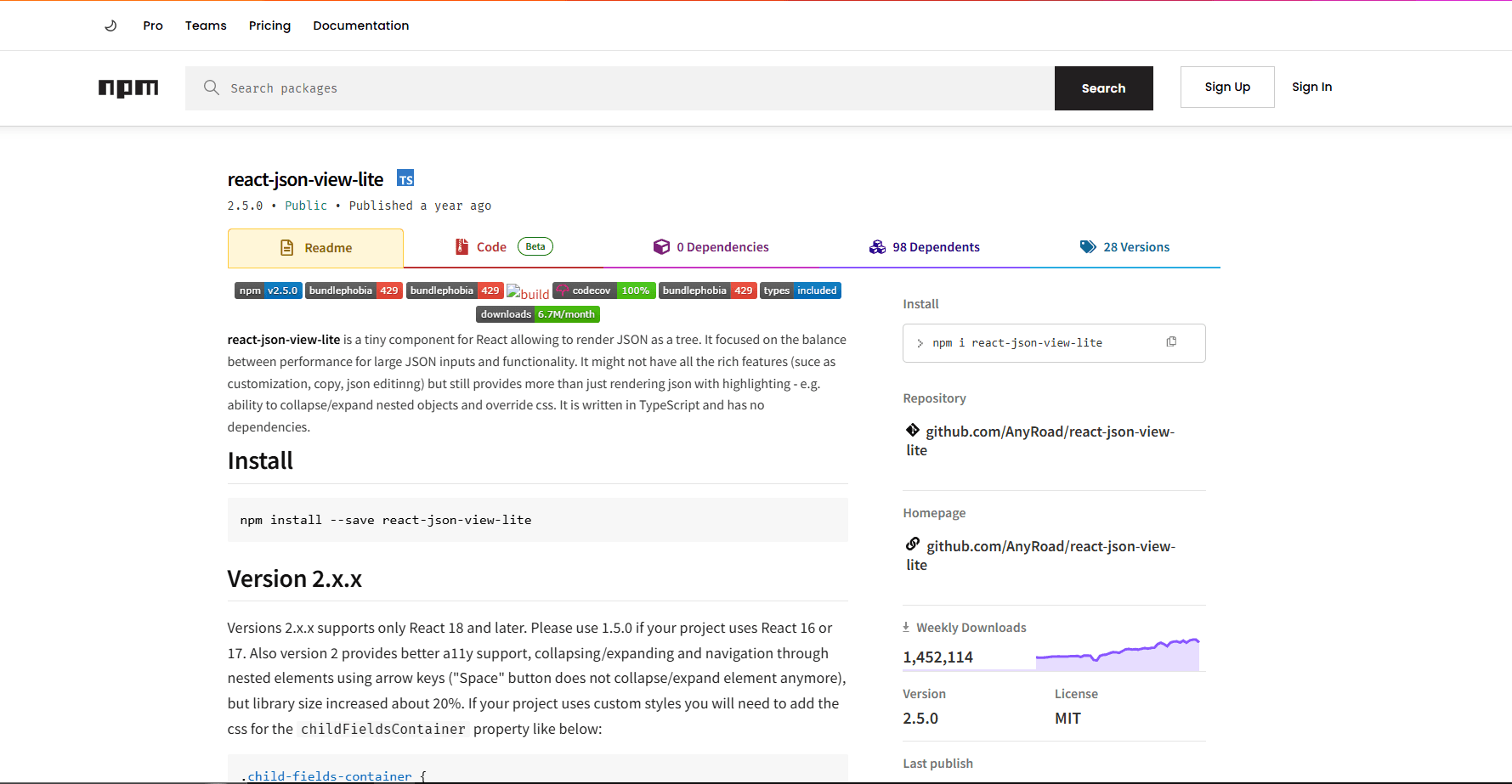
Task: Click the "Published a year ago" text
Action: click(420, 206)
